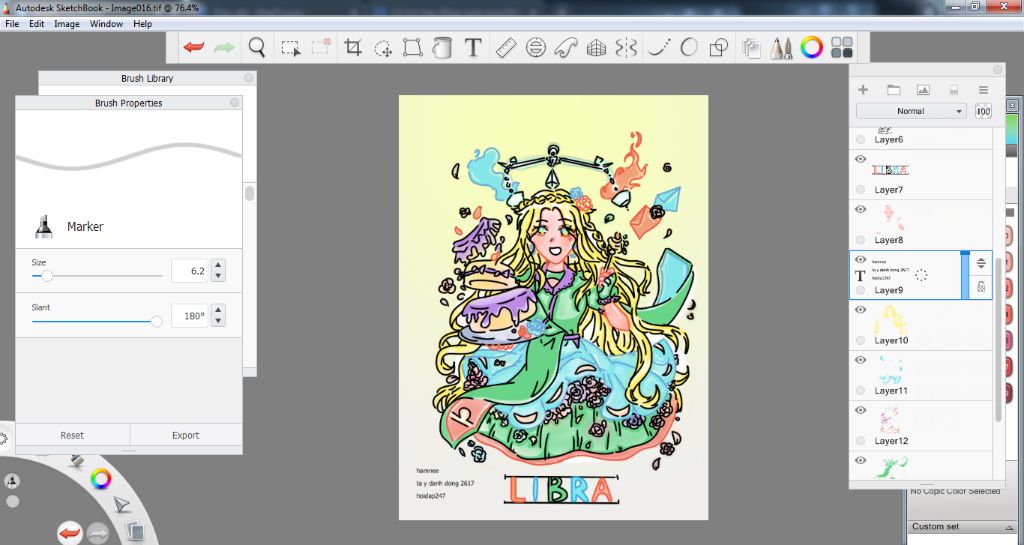Click the Slant slider handle

[x=156, y=321]
